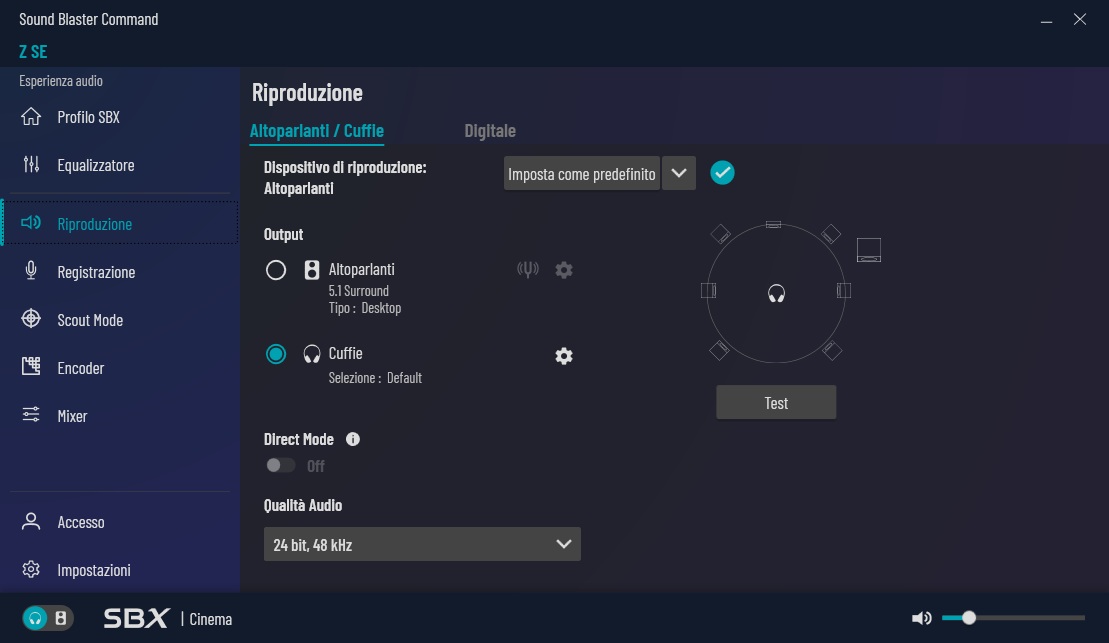This screenshot has width=1109, height=643.
Task: Minimize the Sound Blaster Command window
Action: [x=1046, y=20]
